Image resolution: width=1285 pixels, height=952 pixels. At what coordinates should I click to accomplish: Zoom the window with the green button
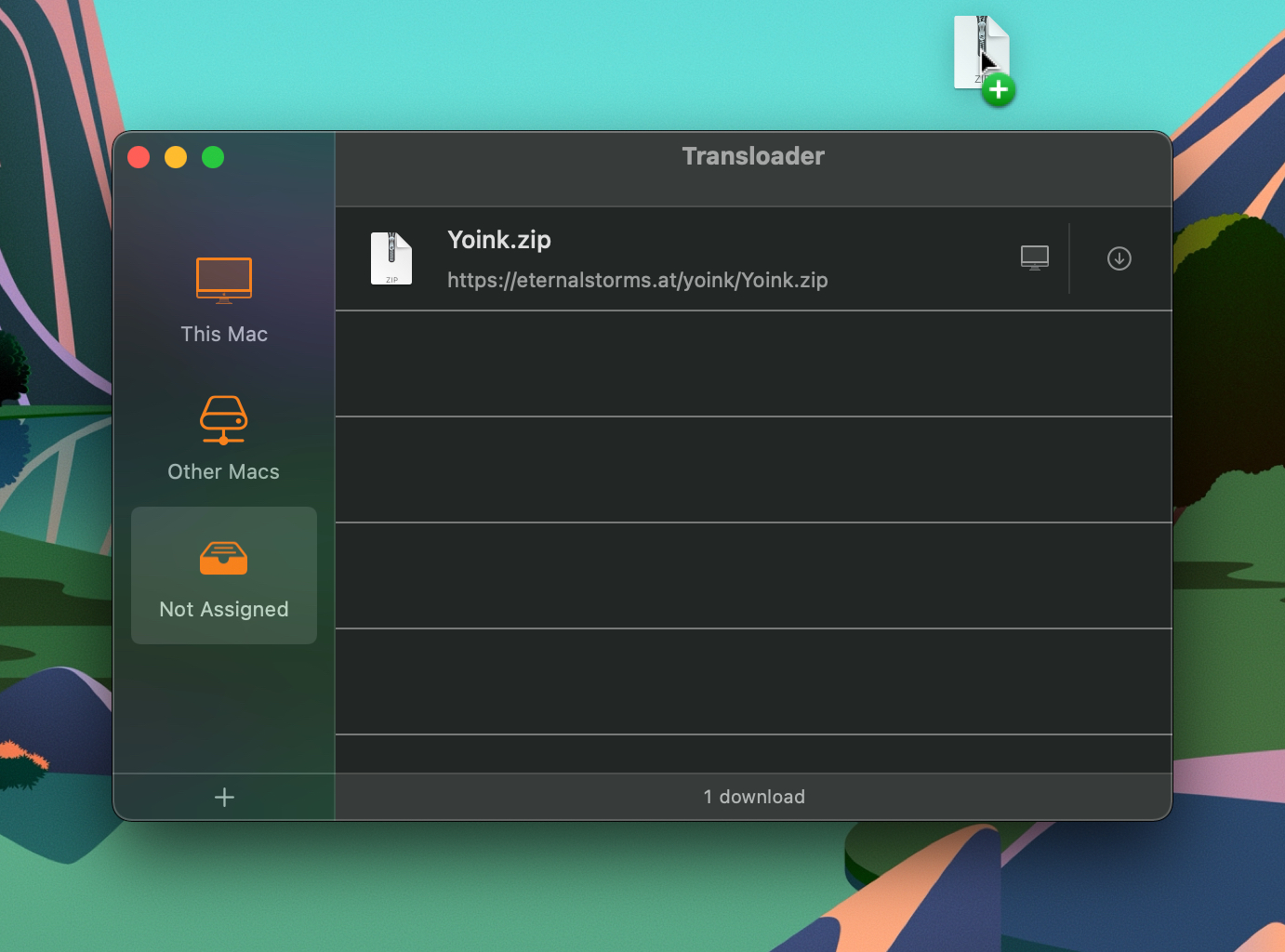pyautogui.click(x=213, y=157)
